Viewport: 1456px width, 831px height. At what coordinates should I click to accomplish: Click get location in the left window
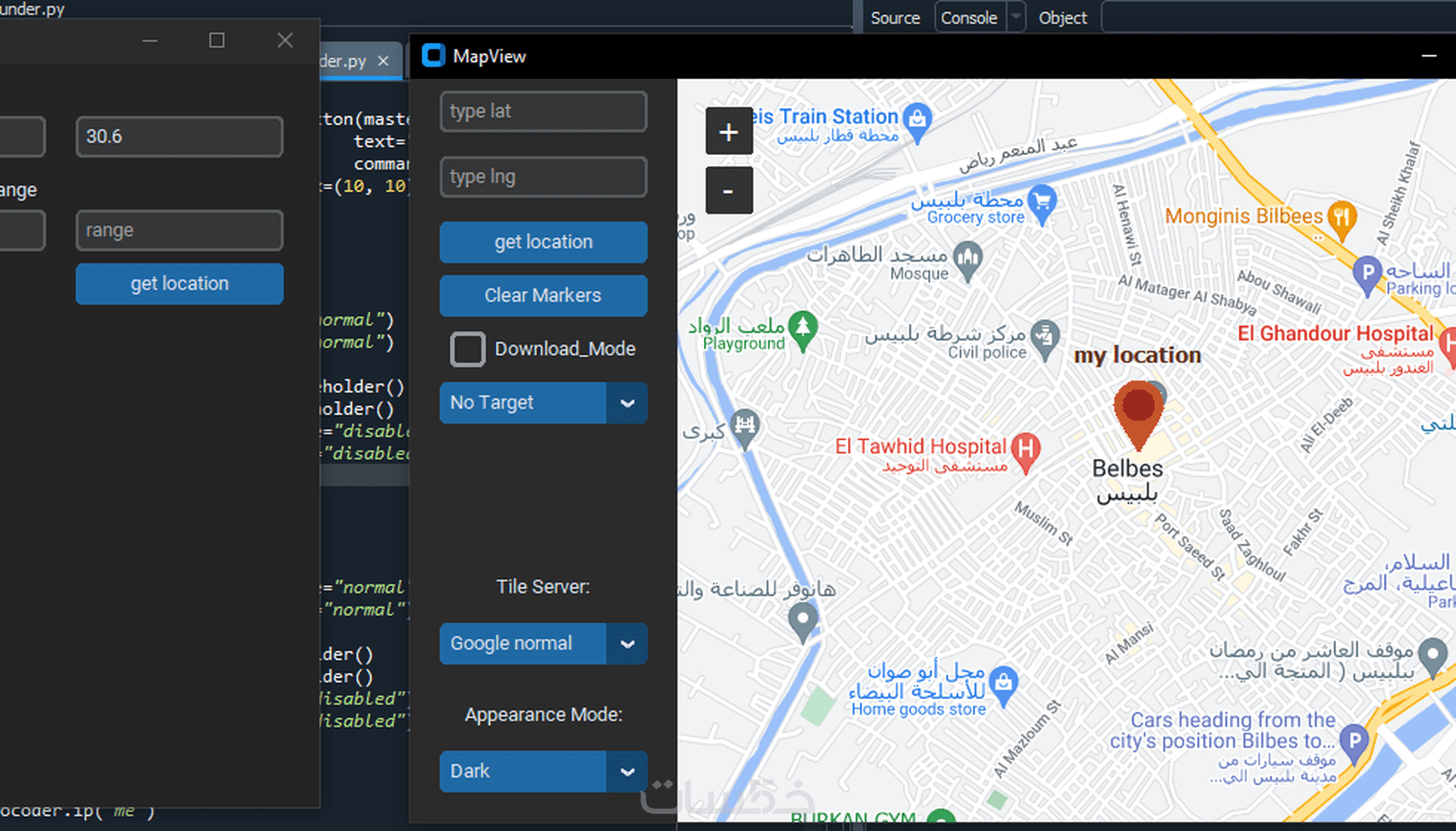[x=180, y=284]
